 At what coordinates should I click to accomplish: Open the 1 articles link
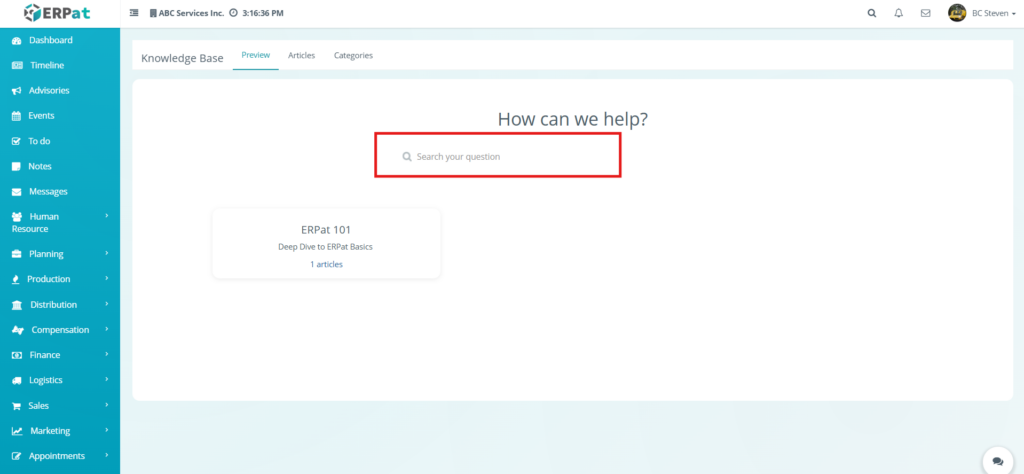326,264
